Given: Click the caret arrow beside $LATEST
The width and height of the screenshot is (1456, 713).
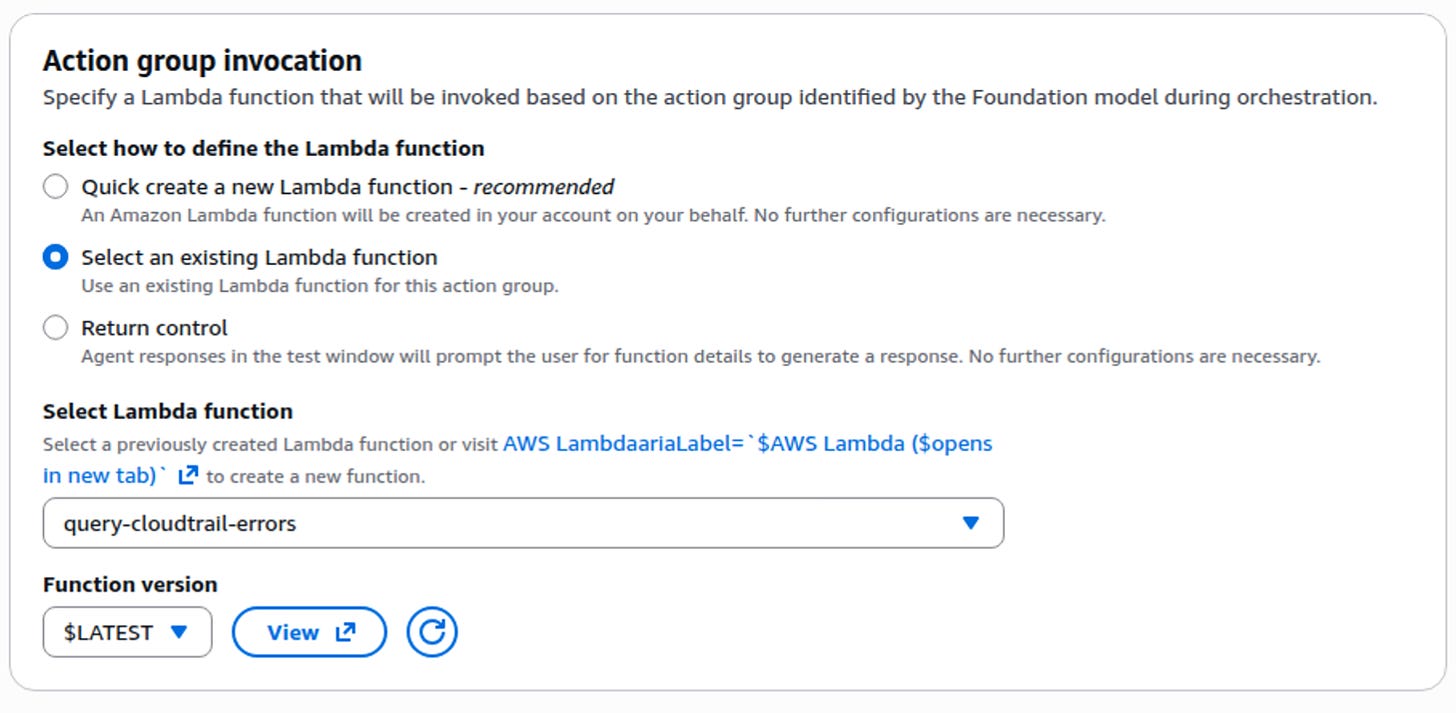Looking at the screenshot, I should [x=179, y=632].
